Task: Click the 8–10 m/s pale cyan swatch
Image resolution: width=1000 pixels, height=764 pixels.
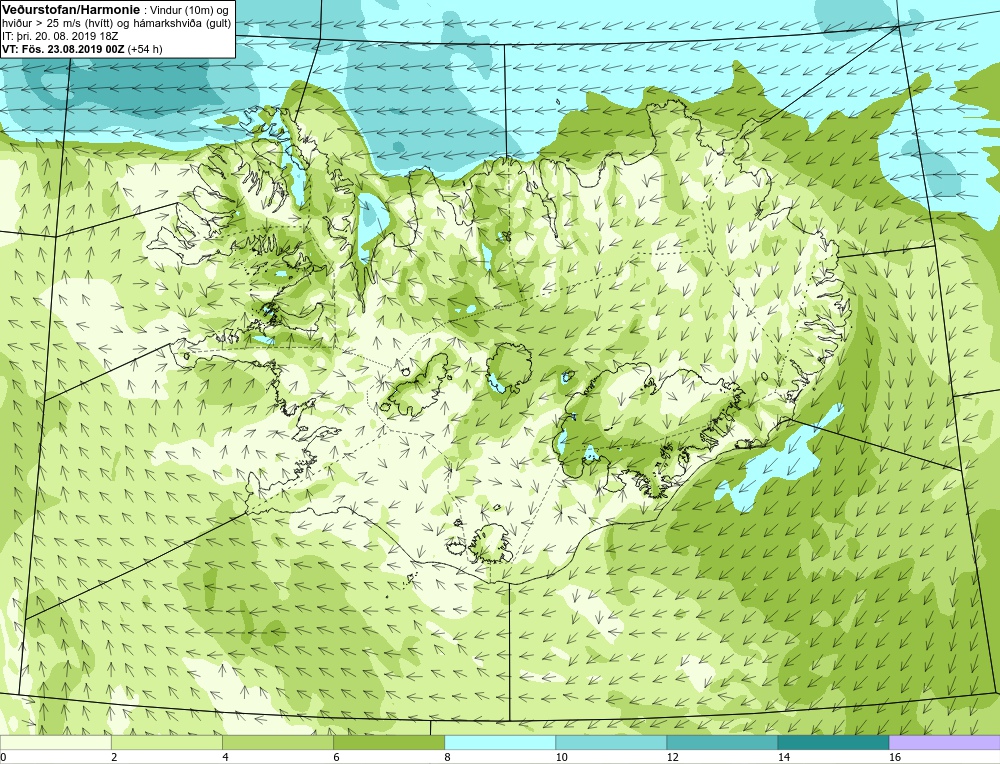Action: tap(499, 742)
